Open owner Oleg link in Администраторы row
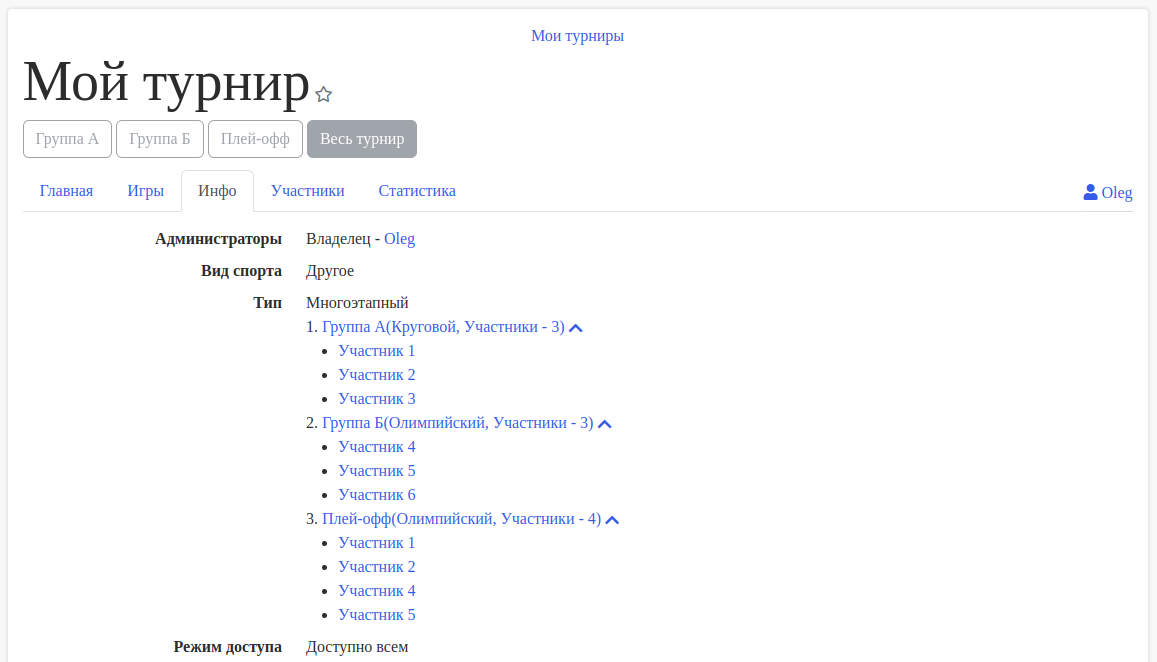Viewport: 1157px width, 662px height. [x=399, y=239]
